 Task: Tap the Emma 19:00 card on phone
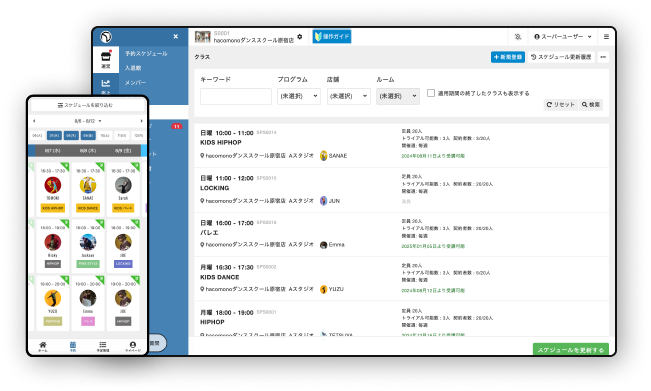pyautogui.click(x=88, y=303)
